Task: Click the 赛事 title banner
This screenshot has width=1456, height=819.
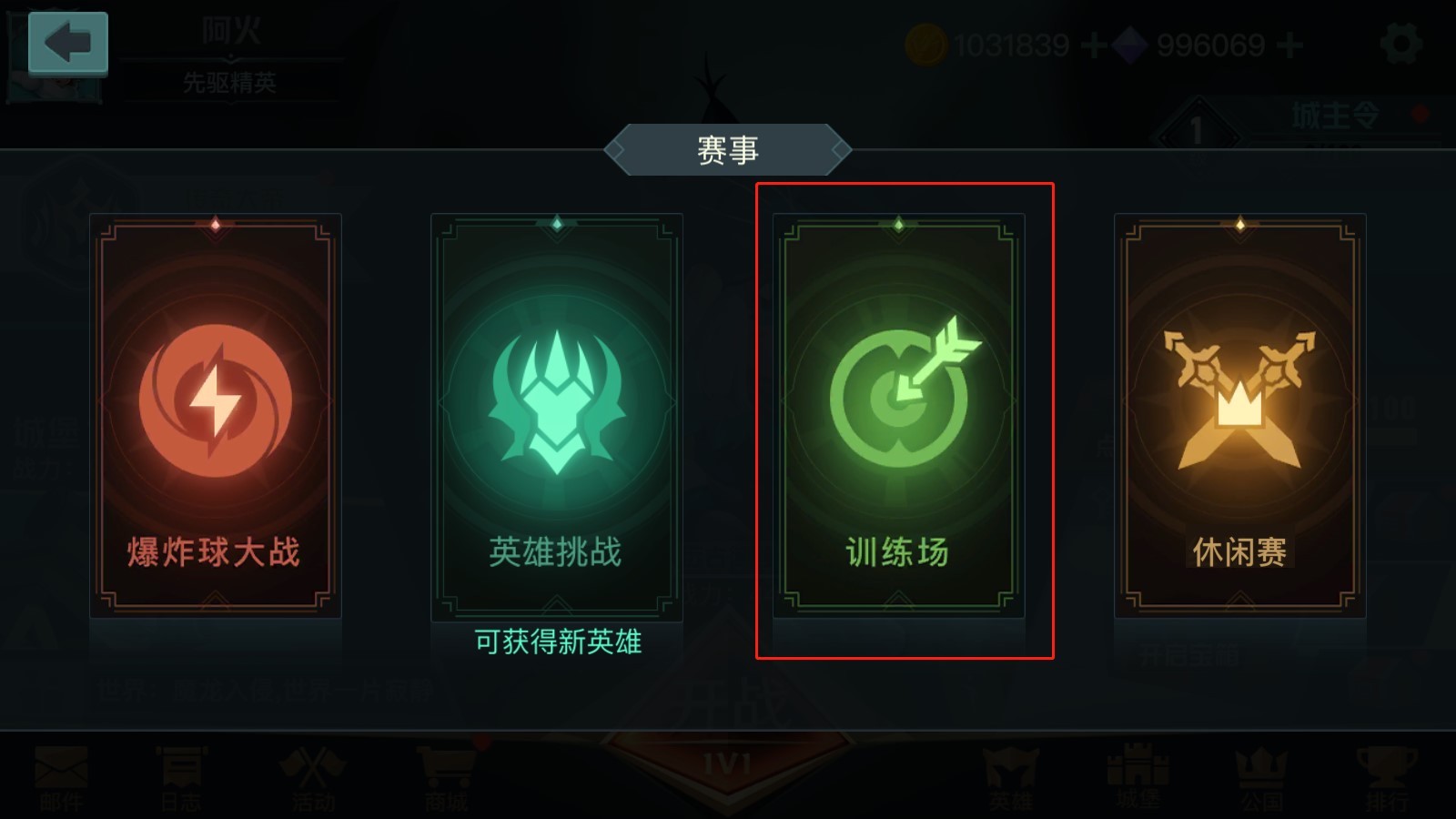Action: (728, 150)
